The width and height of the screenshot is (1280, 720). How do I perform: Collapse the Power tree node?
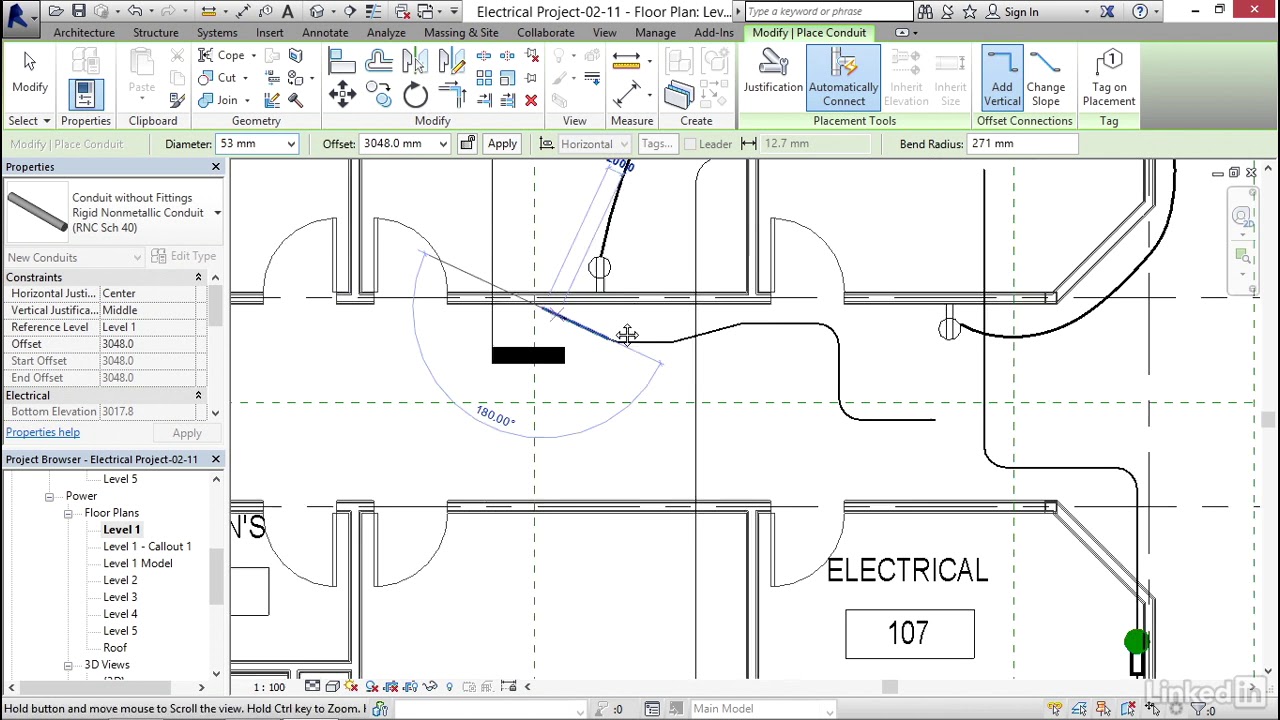pos(49,496)
